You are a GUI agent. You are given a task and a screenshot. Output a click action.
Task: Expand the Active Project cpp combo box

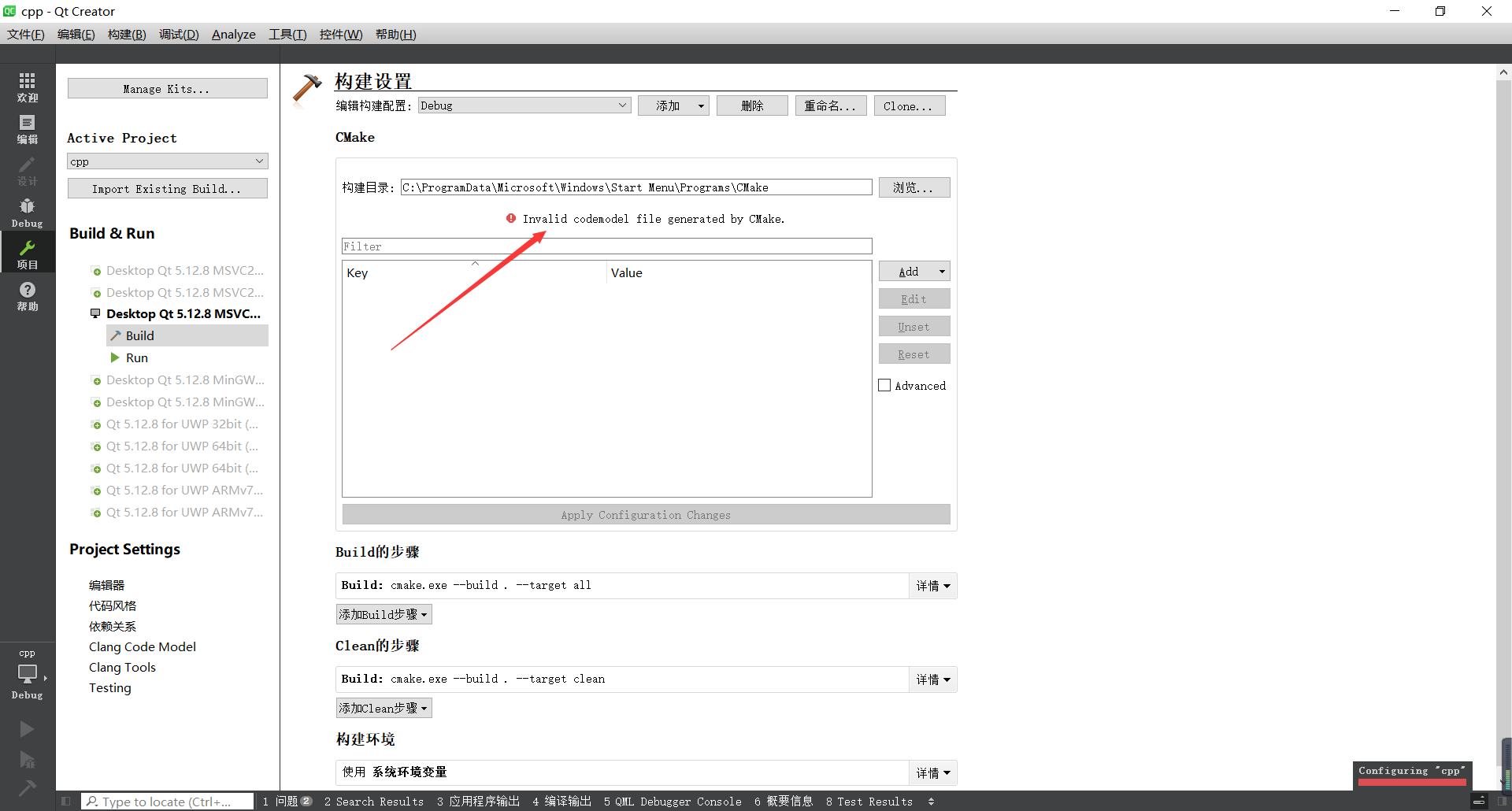pyautogui.click(x=167, y=161)
